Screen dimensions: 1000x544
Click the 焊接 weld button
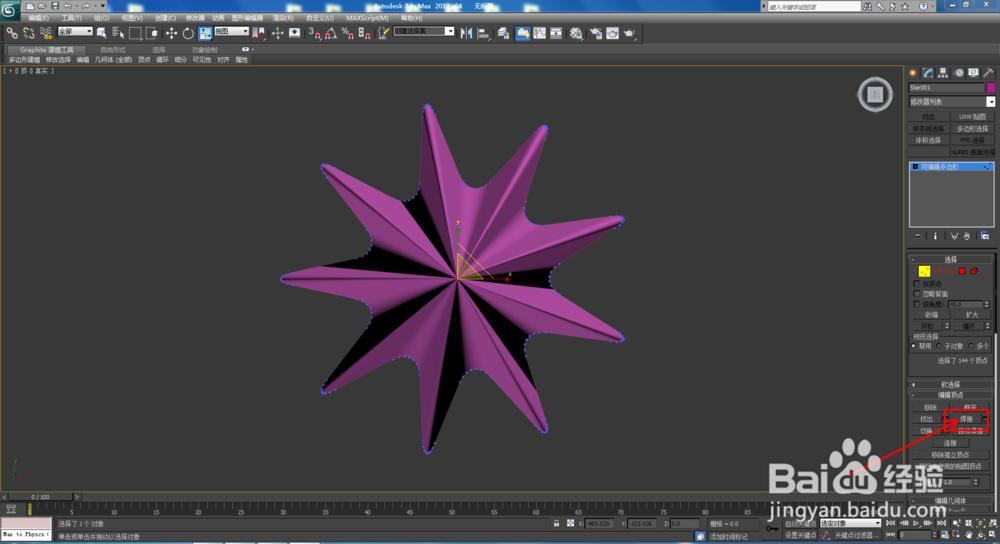(x=964, y=419)
